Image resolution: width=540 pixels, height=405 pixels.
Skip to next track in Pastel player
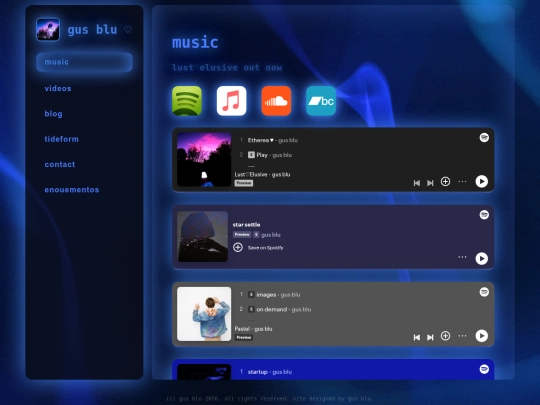(430, 337)
